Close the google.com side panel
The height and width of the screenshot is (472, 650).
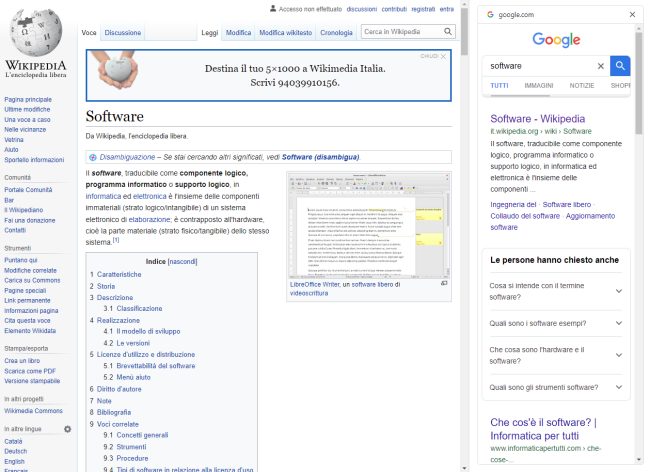tap(632, 15)
